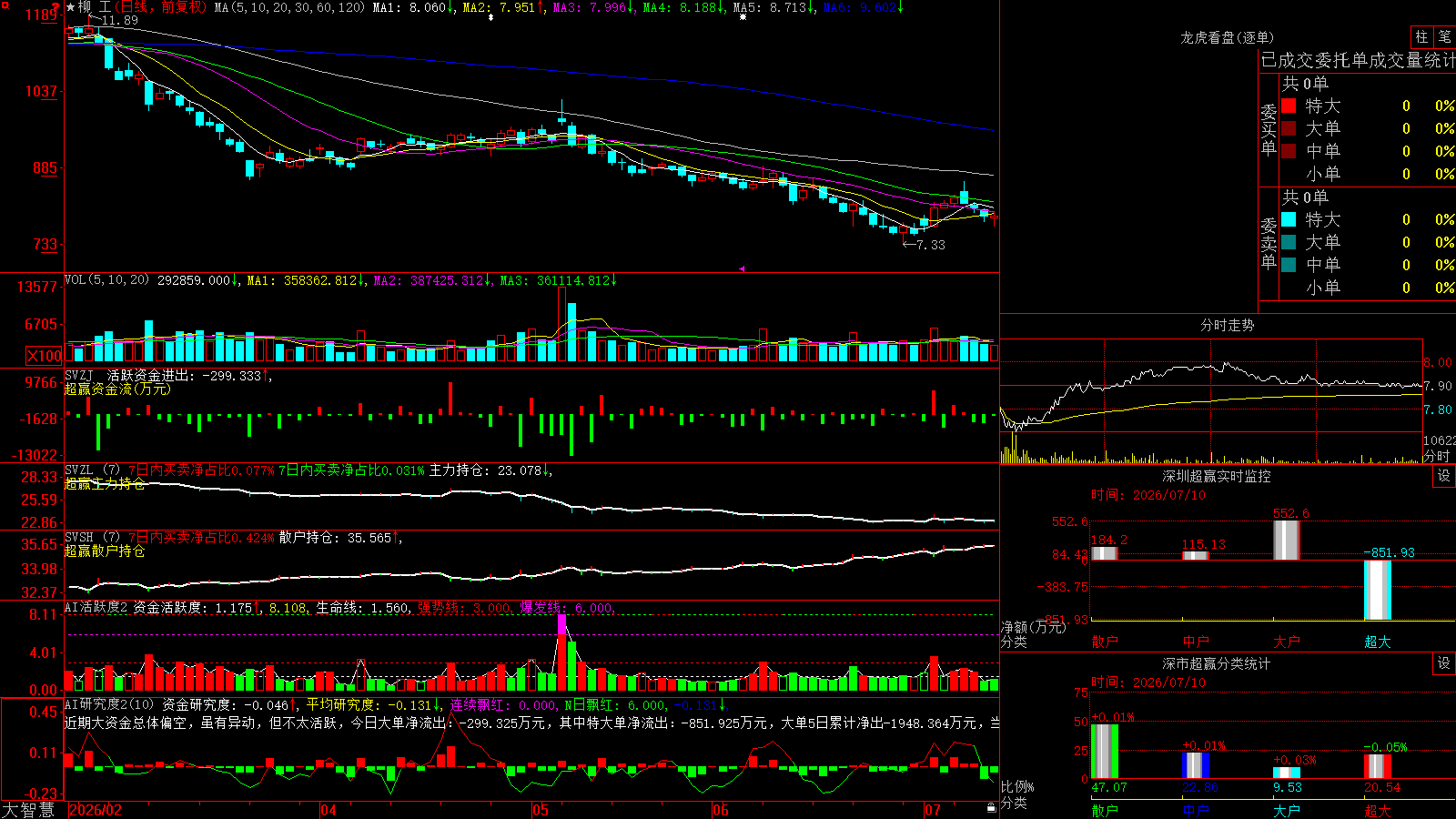Click the 超赢散户持仓 indicator label
This screenshot has width=1456, height=819.
tap(105, 551)
